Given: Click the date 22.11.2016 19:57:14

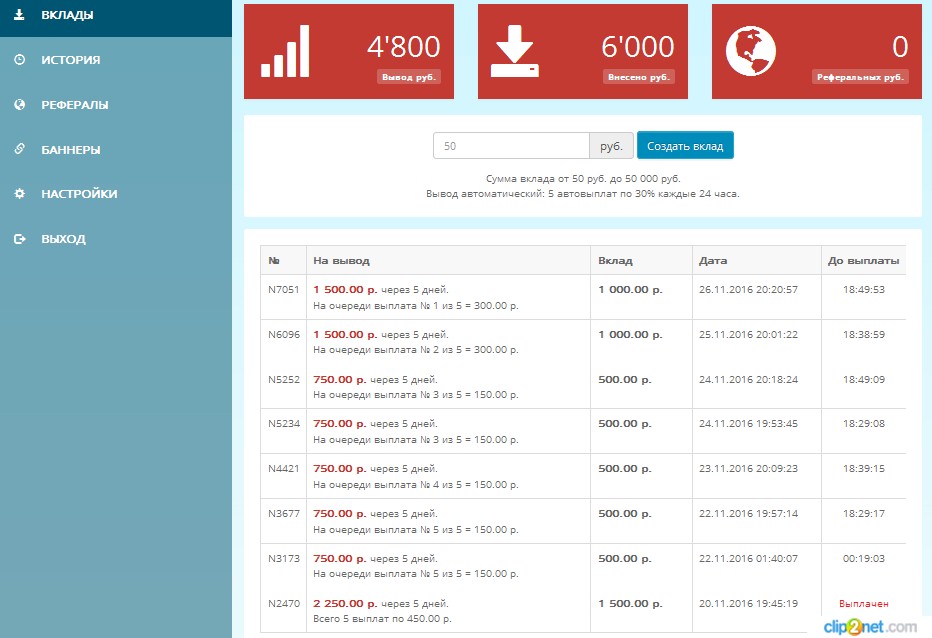Looking at the screenshot, I should tap(748, 513).
